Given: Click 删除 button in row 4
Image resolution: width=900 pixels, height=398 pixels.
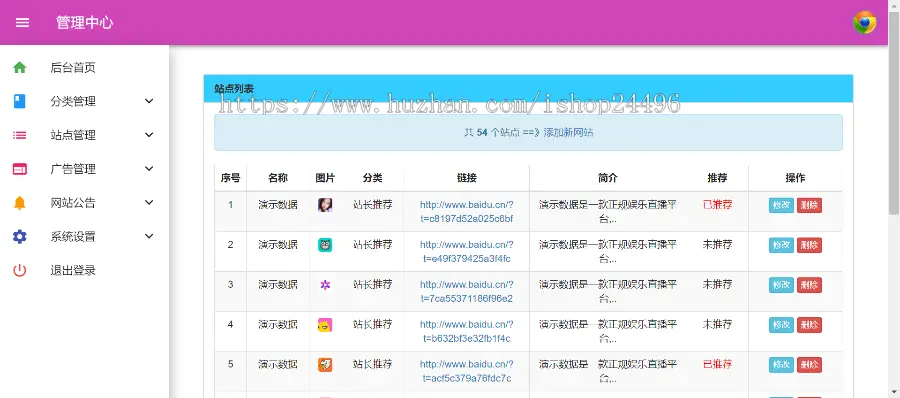Looking at the screenshot, I should click(x=809, y=325).
